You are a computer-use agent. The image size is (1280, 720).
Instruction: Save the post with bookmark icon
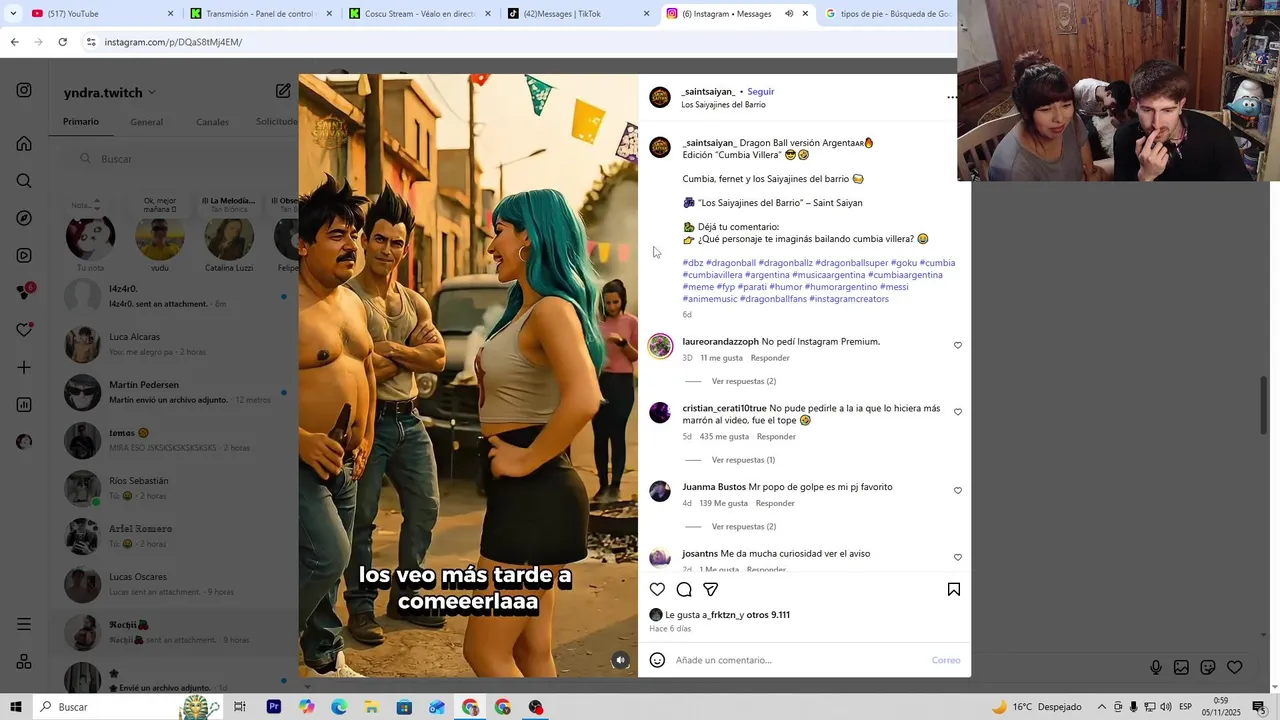[953, 590]
